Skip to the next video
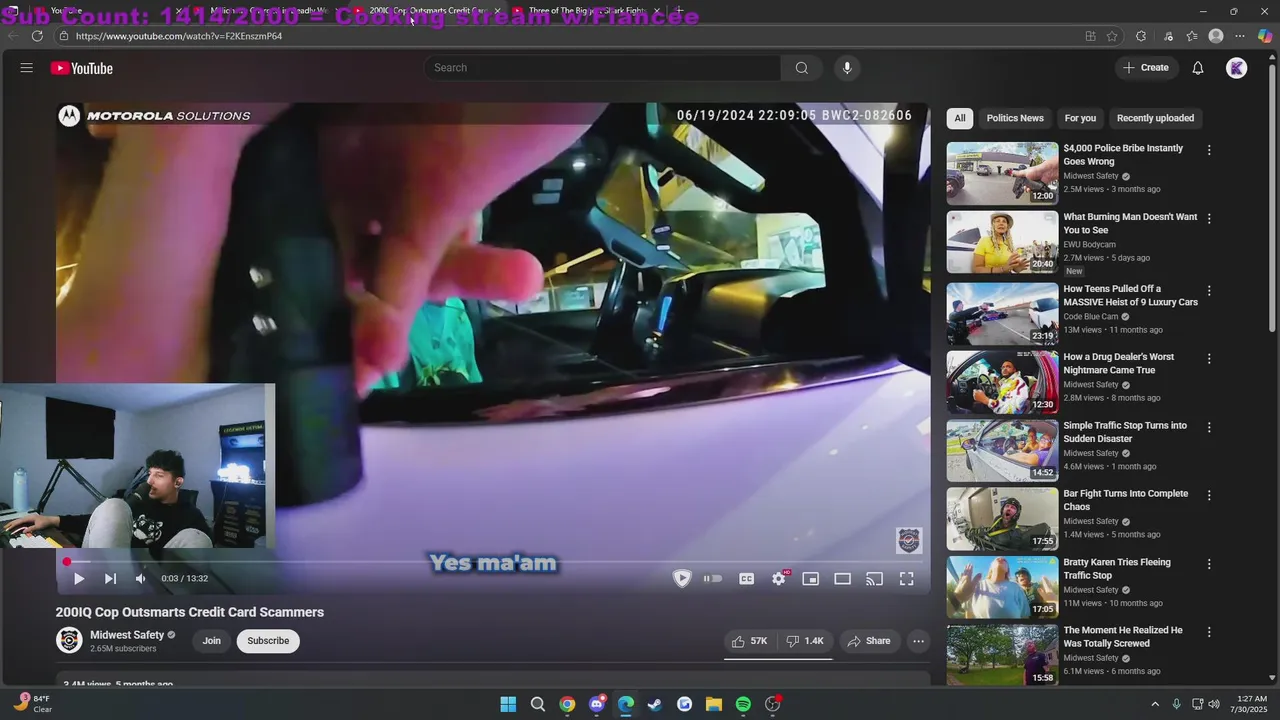This screenshot has width=1280, height=720. click(110, 578)
